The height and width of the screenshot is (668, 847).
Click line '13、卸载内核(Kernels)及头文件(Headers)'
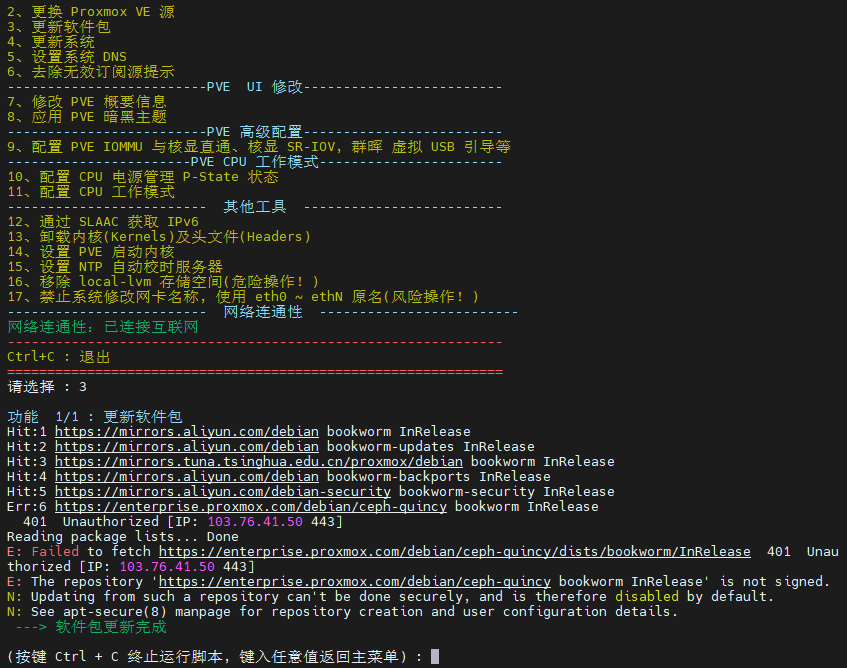159,237
